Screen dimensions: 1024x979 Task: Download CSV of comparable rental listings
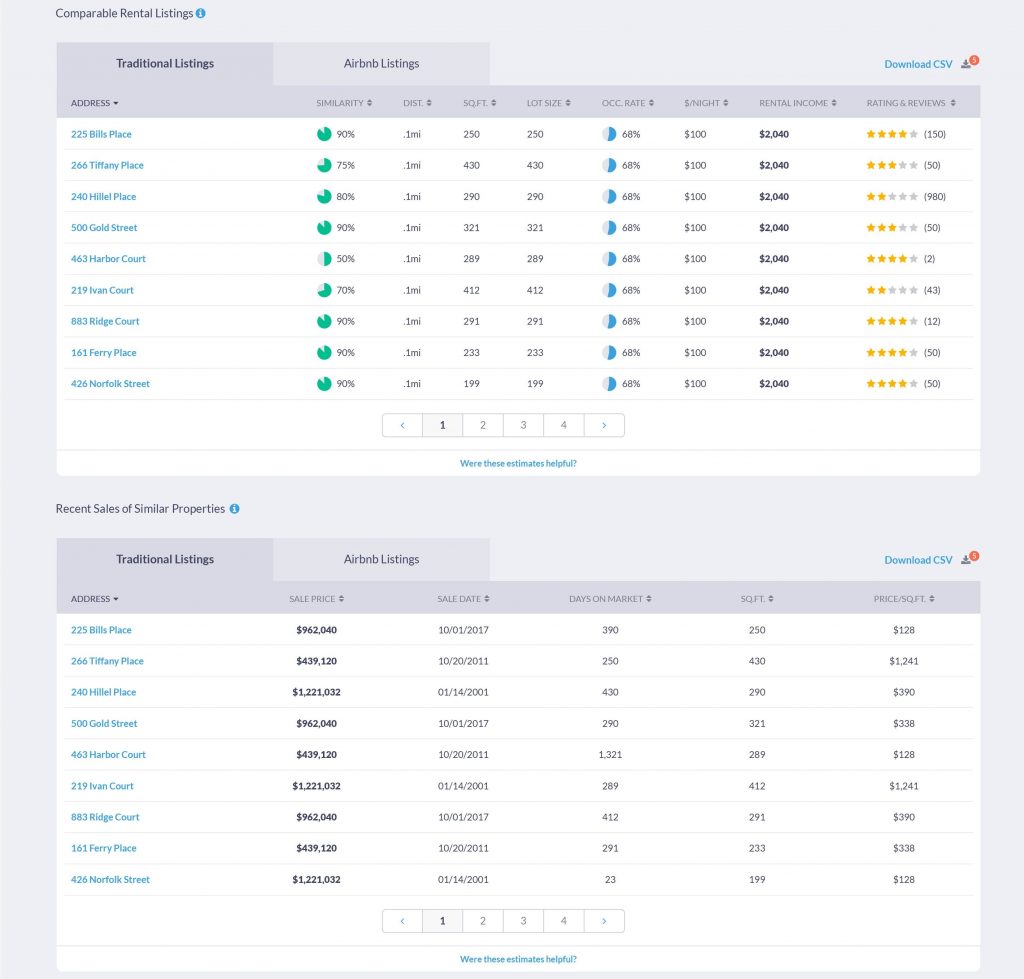pyautogui.click(x=918, y=64)
